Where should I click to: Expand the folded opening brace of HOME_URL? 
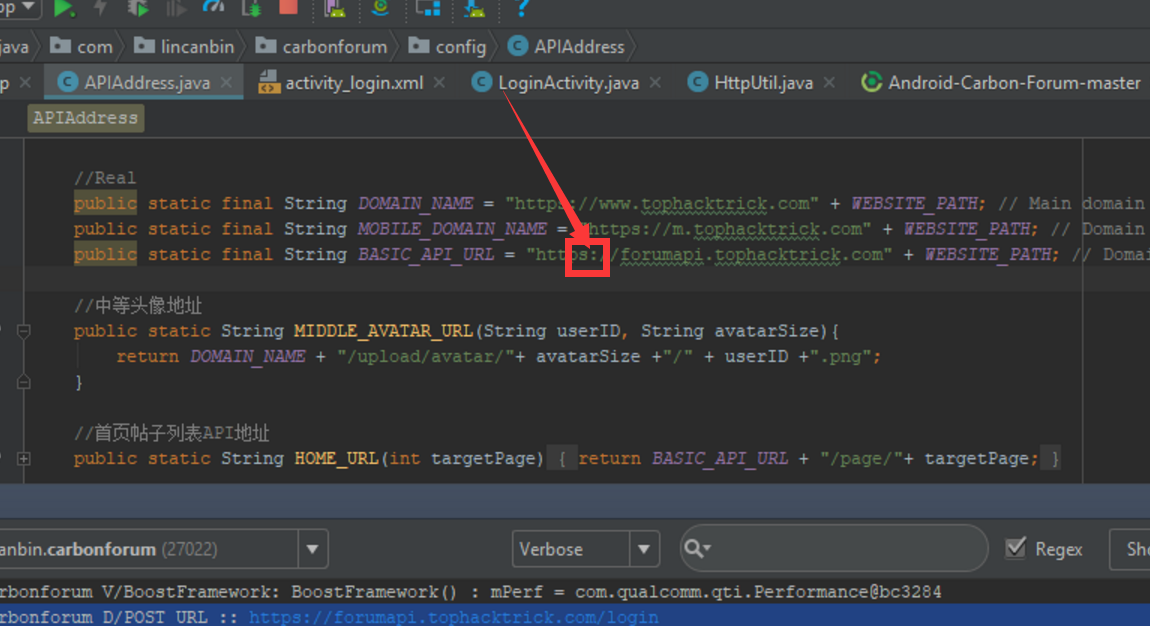coord(563,459)
